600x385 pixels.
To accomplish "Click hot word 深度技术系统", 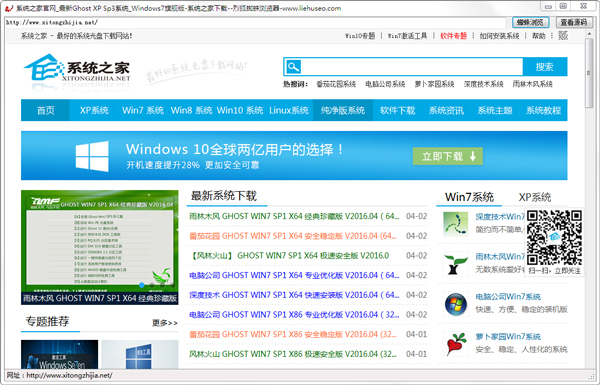I will tap(483, 84).
